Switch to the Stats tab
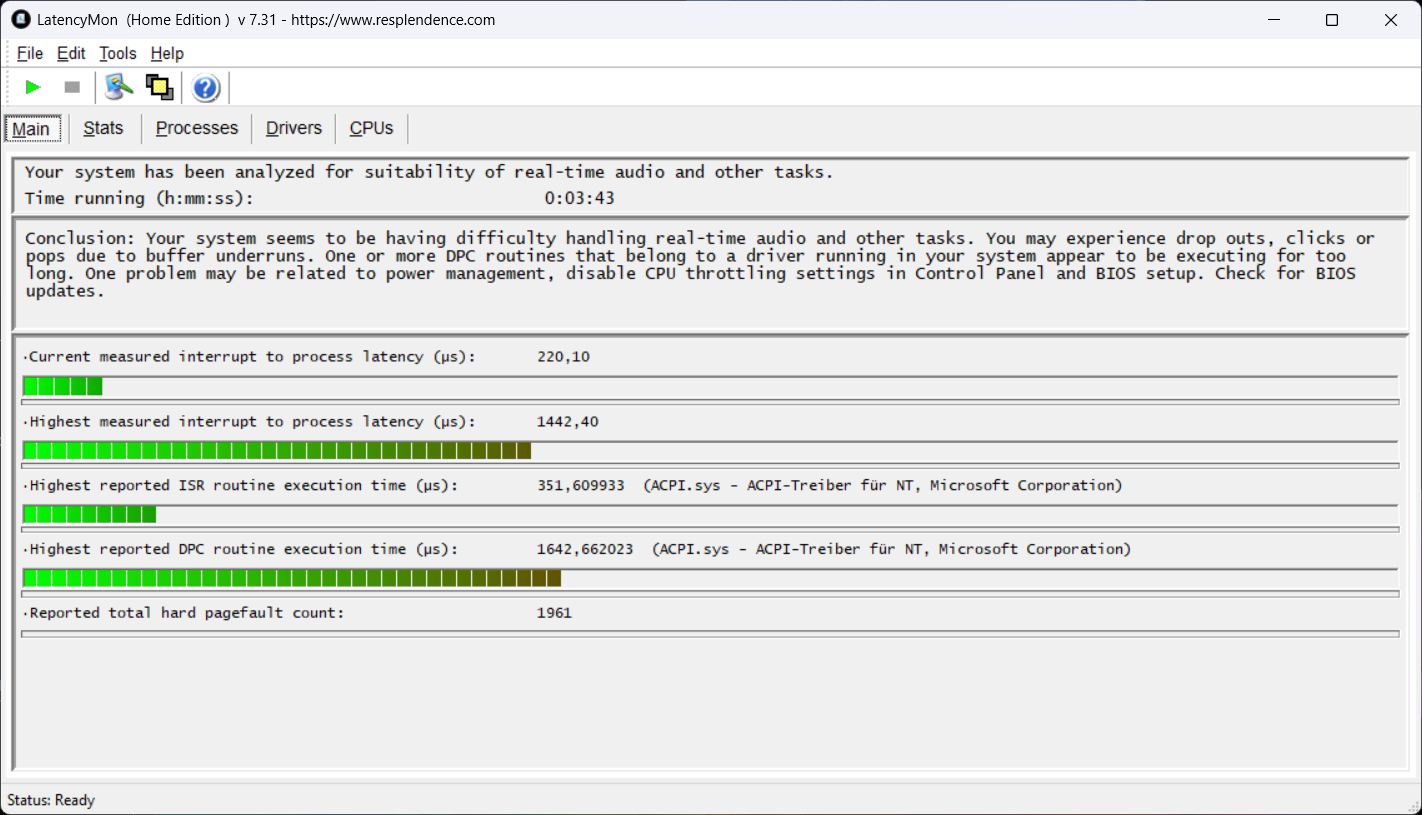This screenshot has height=815, width=1422. click(x=103, y=128)
